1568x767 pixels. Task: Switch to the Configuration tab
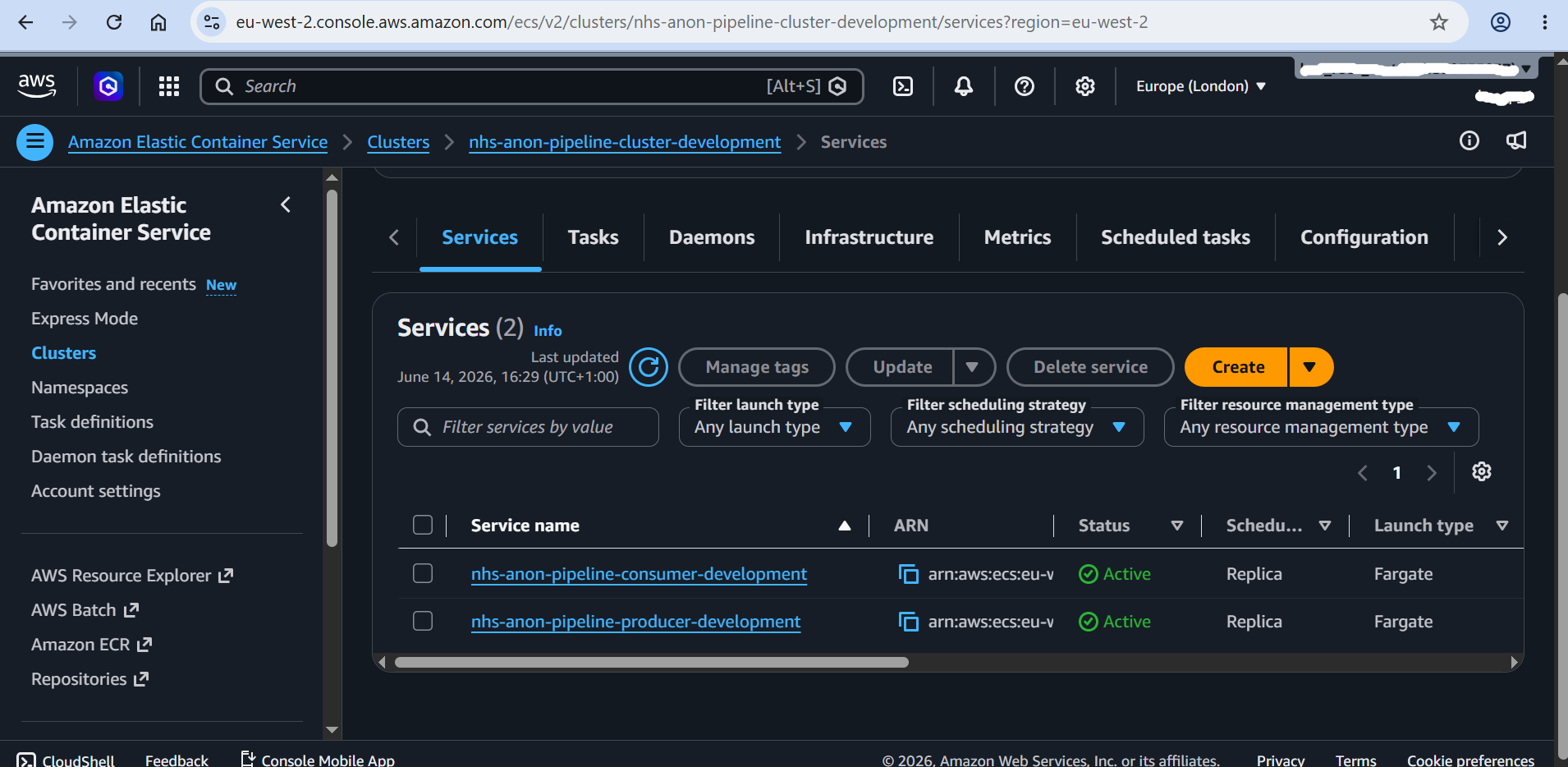[1364, 238]
